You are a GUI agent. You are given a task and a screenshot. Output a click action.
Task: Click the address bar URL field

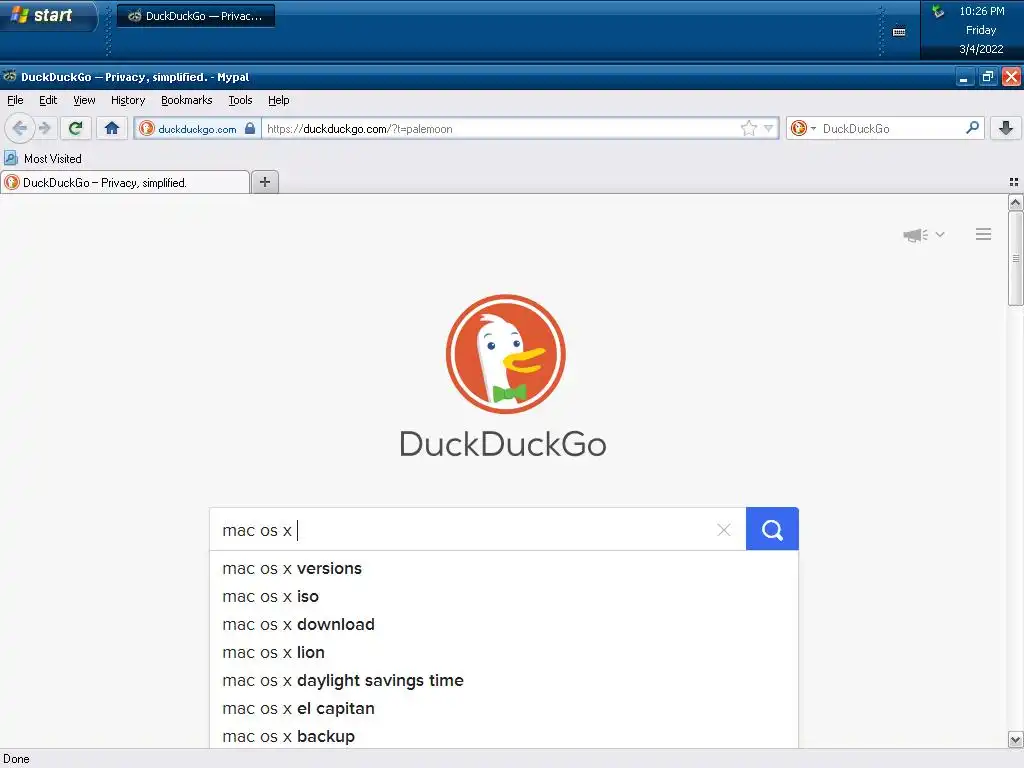(x=500, y=129)
